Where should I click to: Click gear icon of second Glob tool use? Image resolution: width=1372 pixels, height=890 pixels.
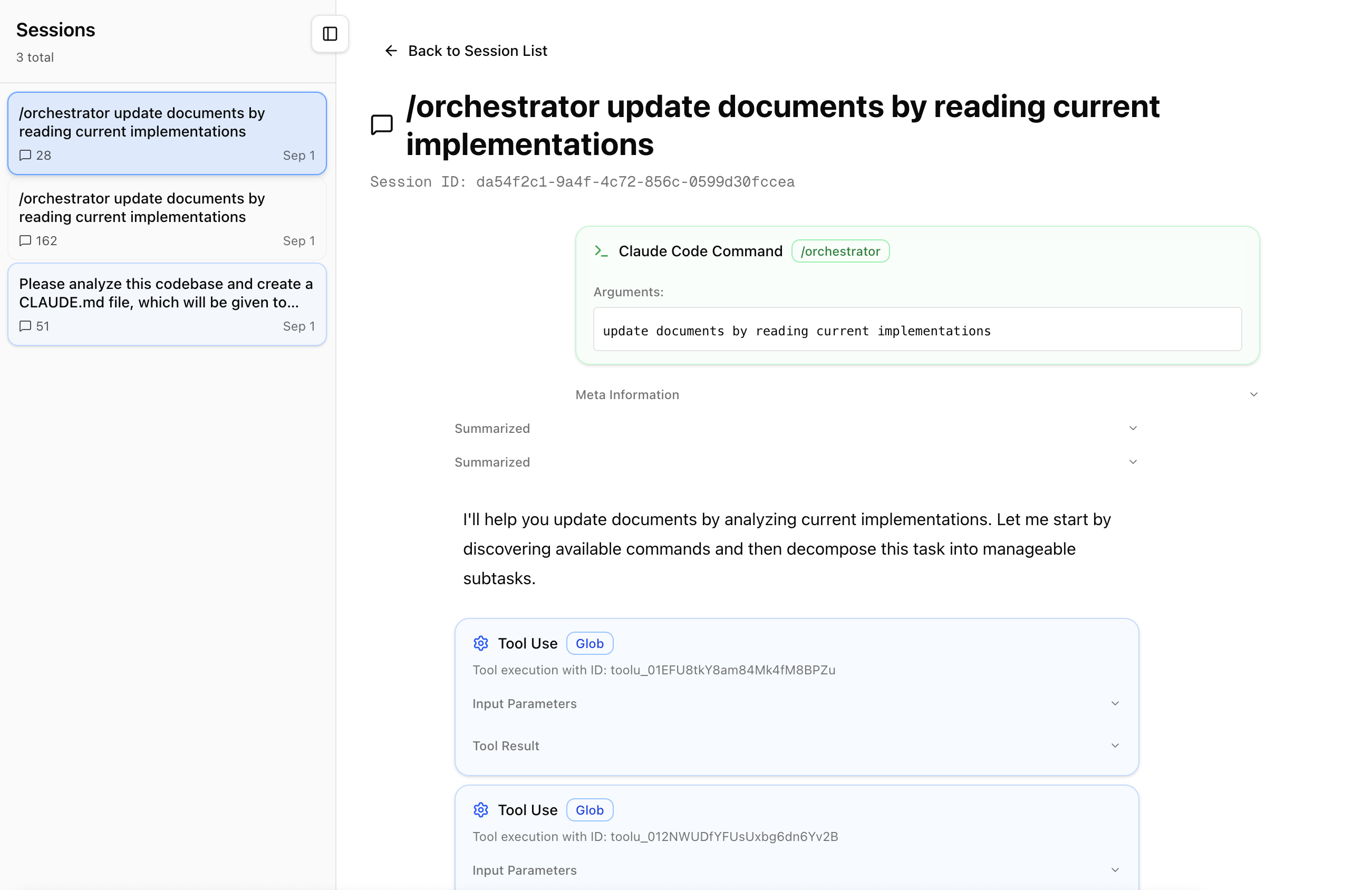(481, 810)
